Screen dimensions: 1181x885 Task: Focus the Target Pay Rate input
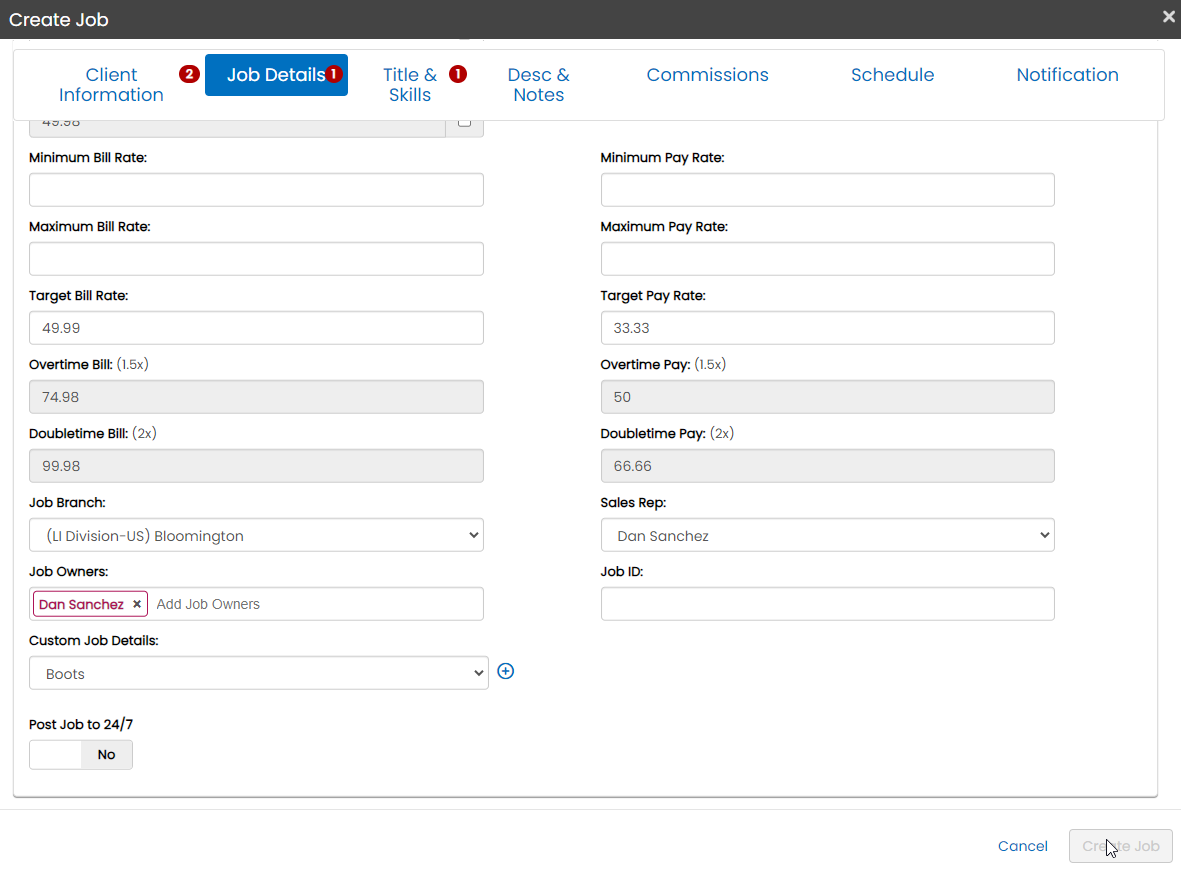point(827,328)
